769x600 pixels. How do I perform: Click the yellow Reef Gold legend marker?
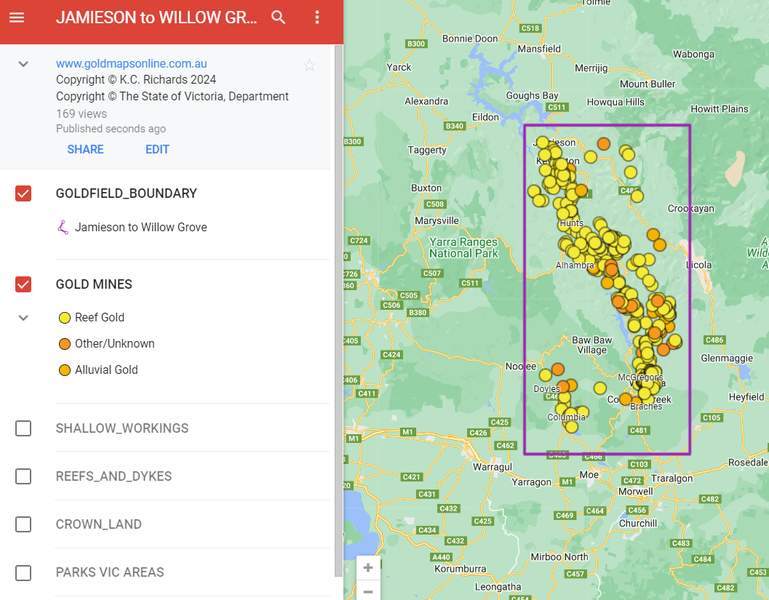(x=64, y=318)
